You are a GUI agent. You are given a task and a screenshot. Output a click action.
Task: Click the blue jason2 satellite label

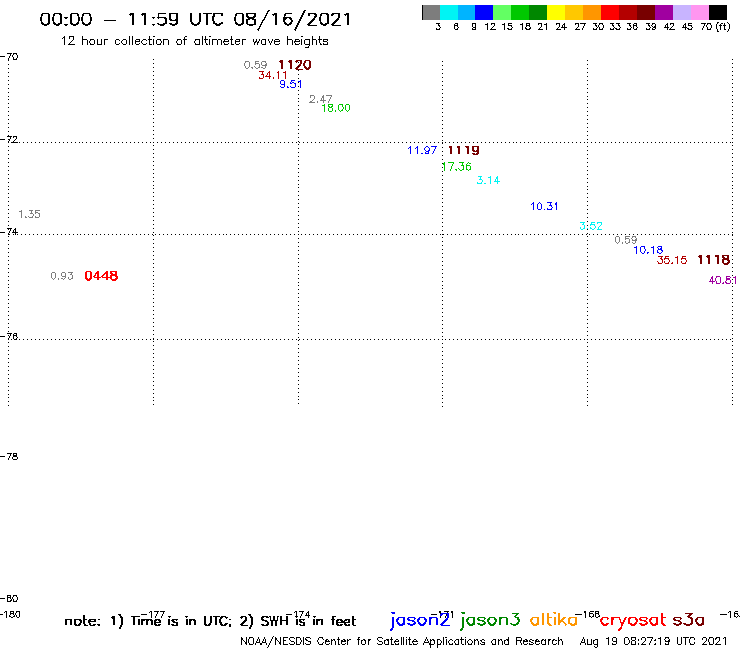(x=420, y=620)
